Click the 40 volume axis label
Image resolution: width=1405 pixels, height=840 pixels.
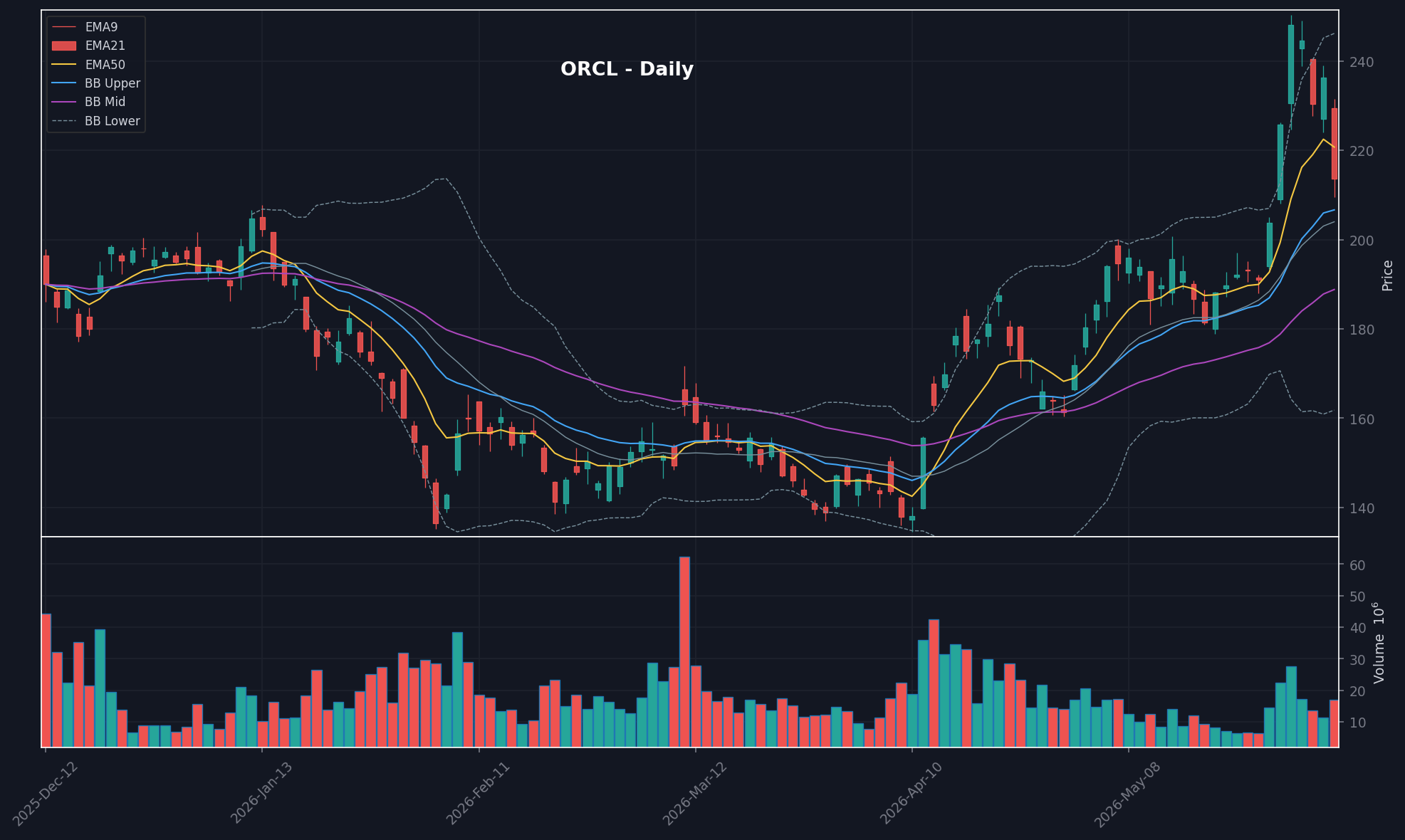tap(1357, 628)
